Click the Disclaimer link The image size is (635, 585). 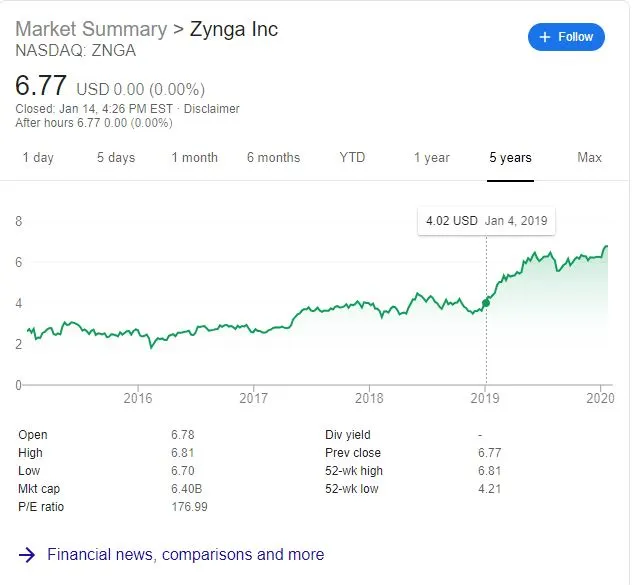click(212, 109)
